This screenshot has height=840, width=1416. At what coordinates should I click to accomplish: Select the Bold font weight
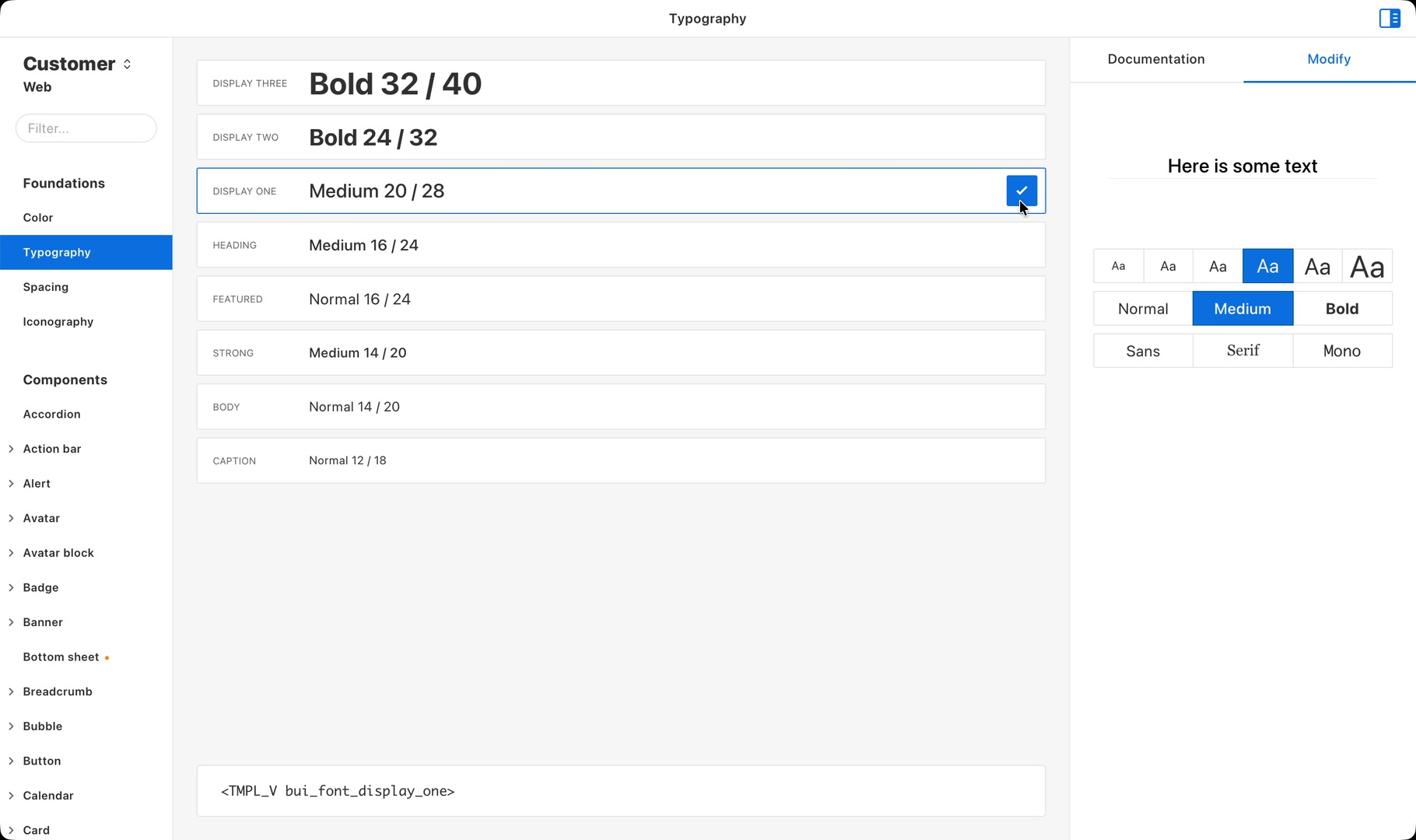[1342, 309]
